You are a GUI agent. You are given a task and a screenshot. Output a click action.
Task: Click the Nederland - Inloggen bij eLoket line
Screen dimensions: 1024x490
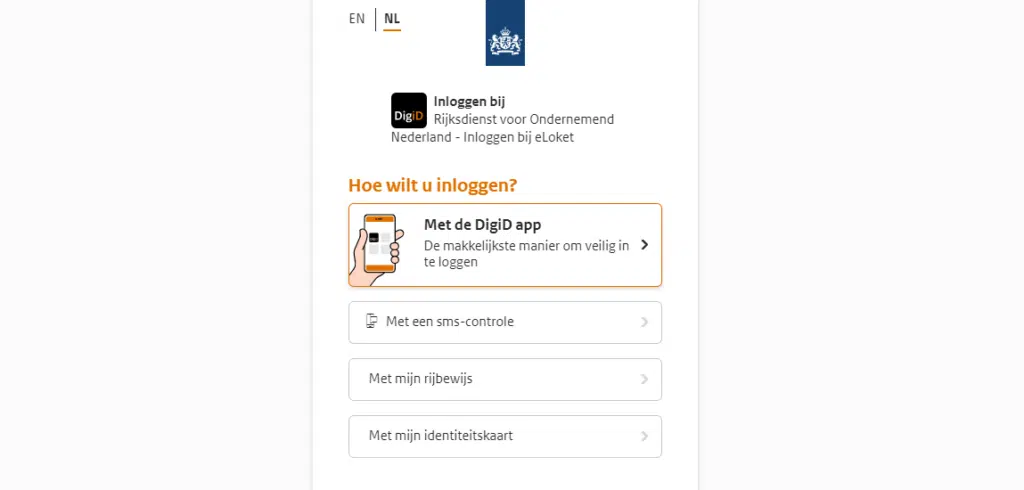(482, 137)
